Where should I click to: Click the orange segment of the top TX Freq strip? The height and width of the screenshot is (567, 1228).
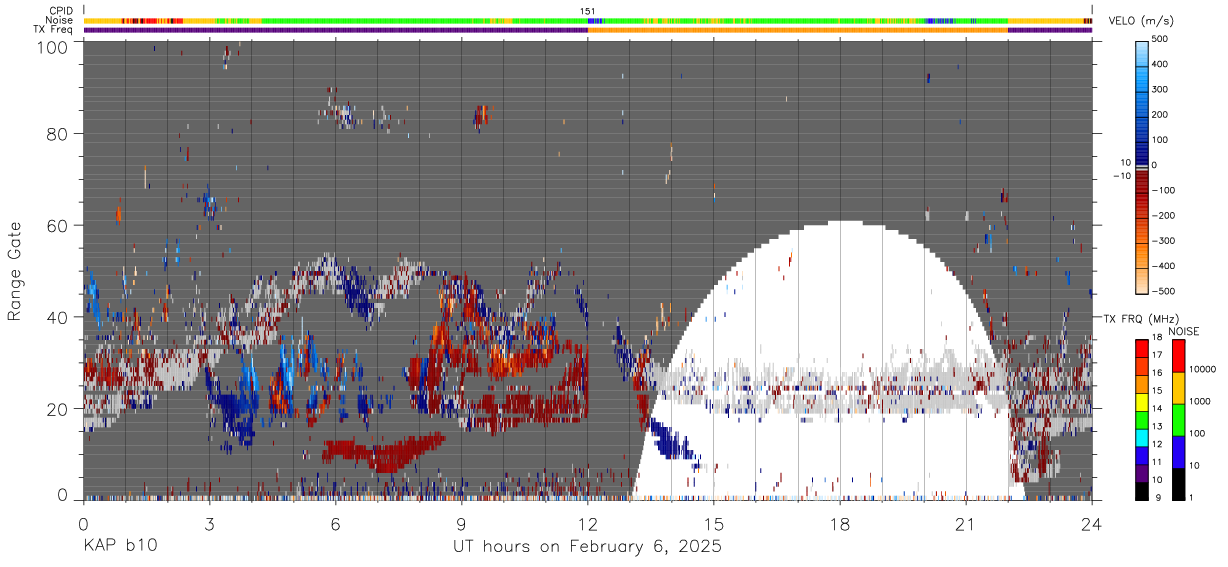(797, 30)
